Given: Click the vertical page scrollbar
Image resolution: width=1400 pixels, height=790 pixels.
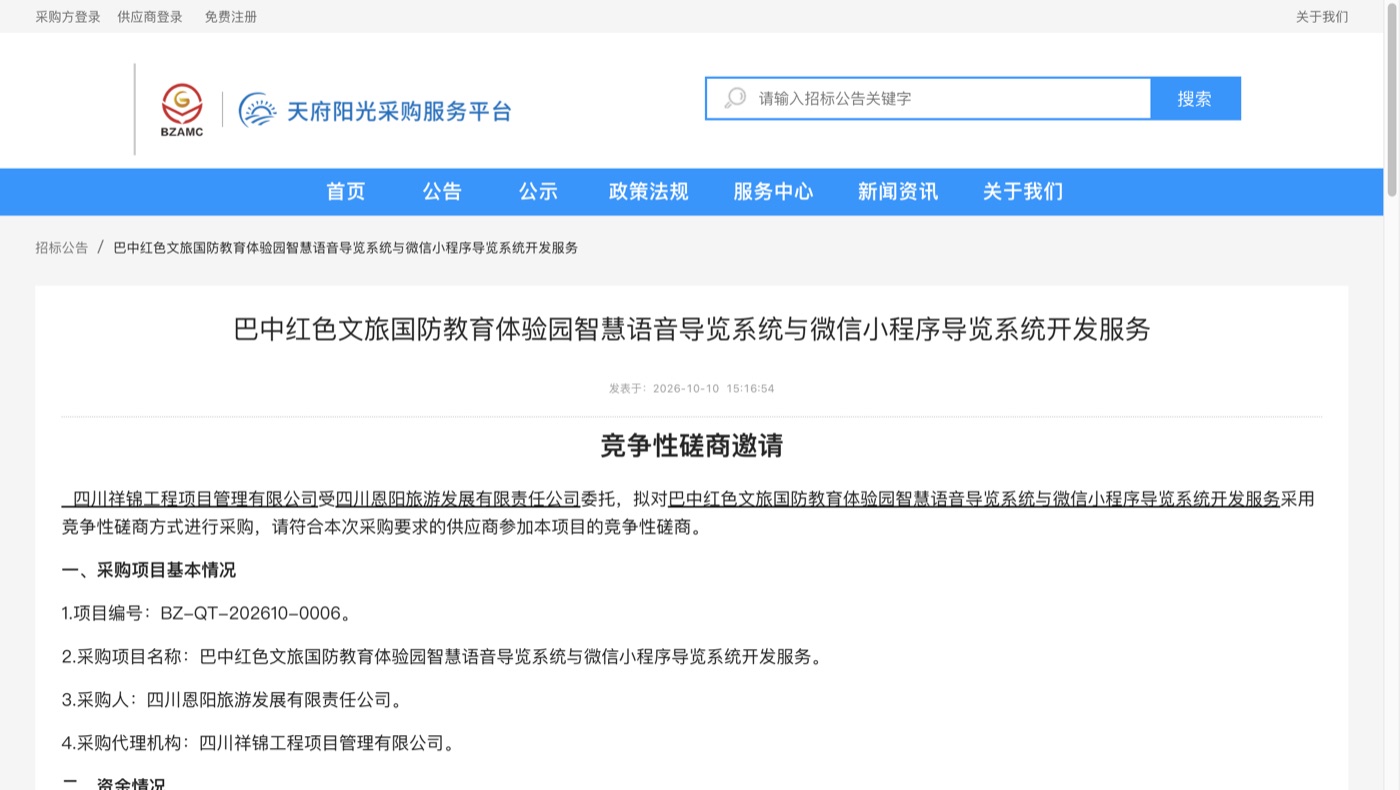Looking at the screenshot, I should pos(1391,100).
